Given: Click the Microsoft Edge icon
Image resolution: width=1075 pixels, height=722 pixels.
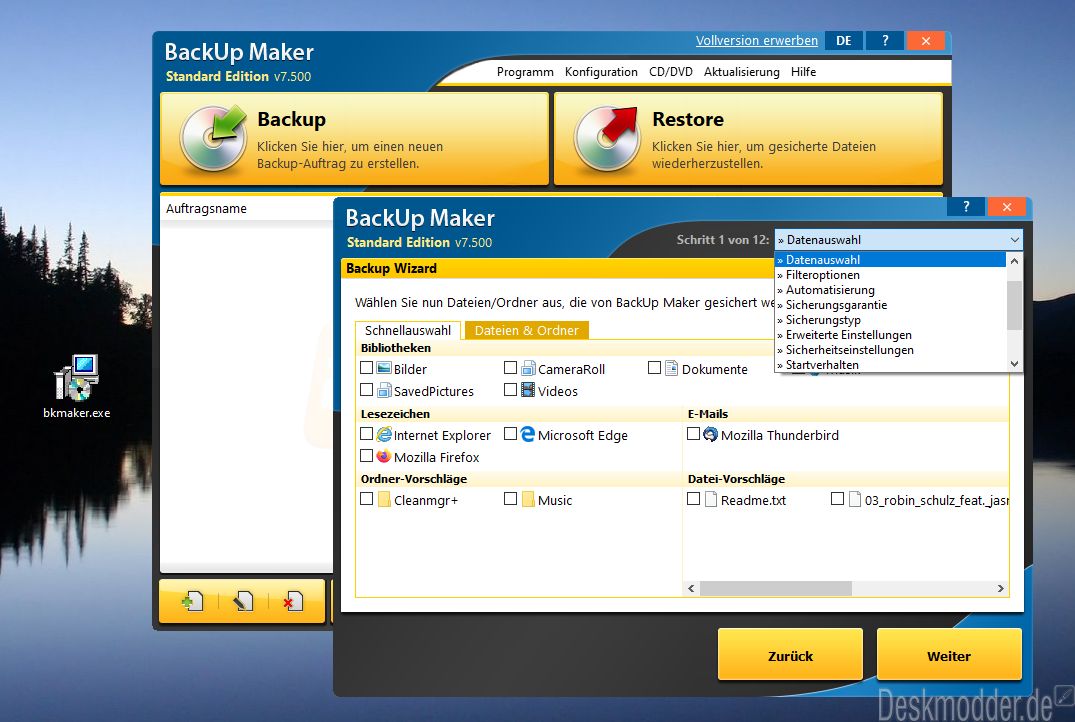Looking at the screenshot, I should click(528, 434).
